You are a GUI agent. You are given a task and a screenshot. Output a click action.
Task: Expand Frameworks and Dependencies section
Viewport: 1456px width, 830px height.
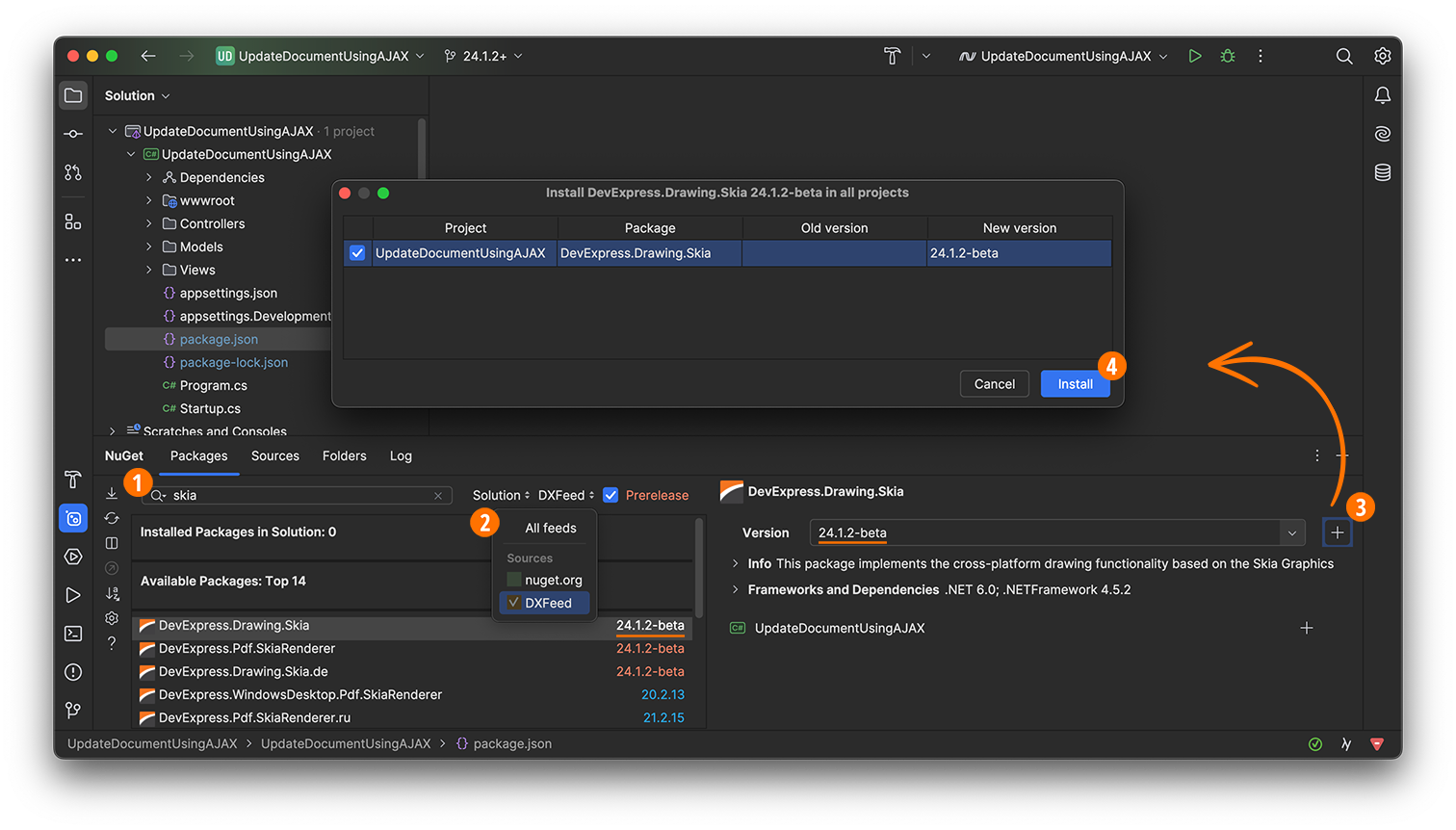pyautogui.click(x=736, y=589)
